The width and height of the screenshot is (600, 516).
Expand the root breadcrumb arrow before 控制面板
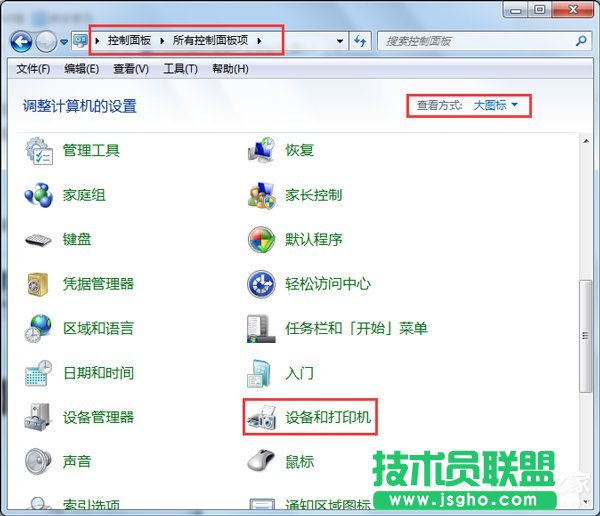click(98, 41)
